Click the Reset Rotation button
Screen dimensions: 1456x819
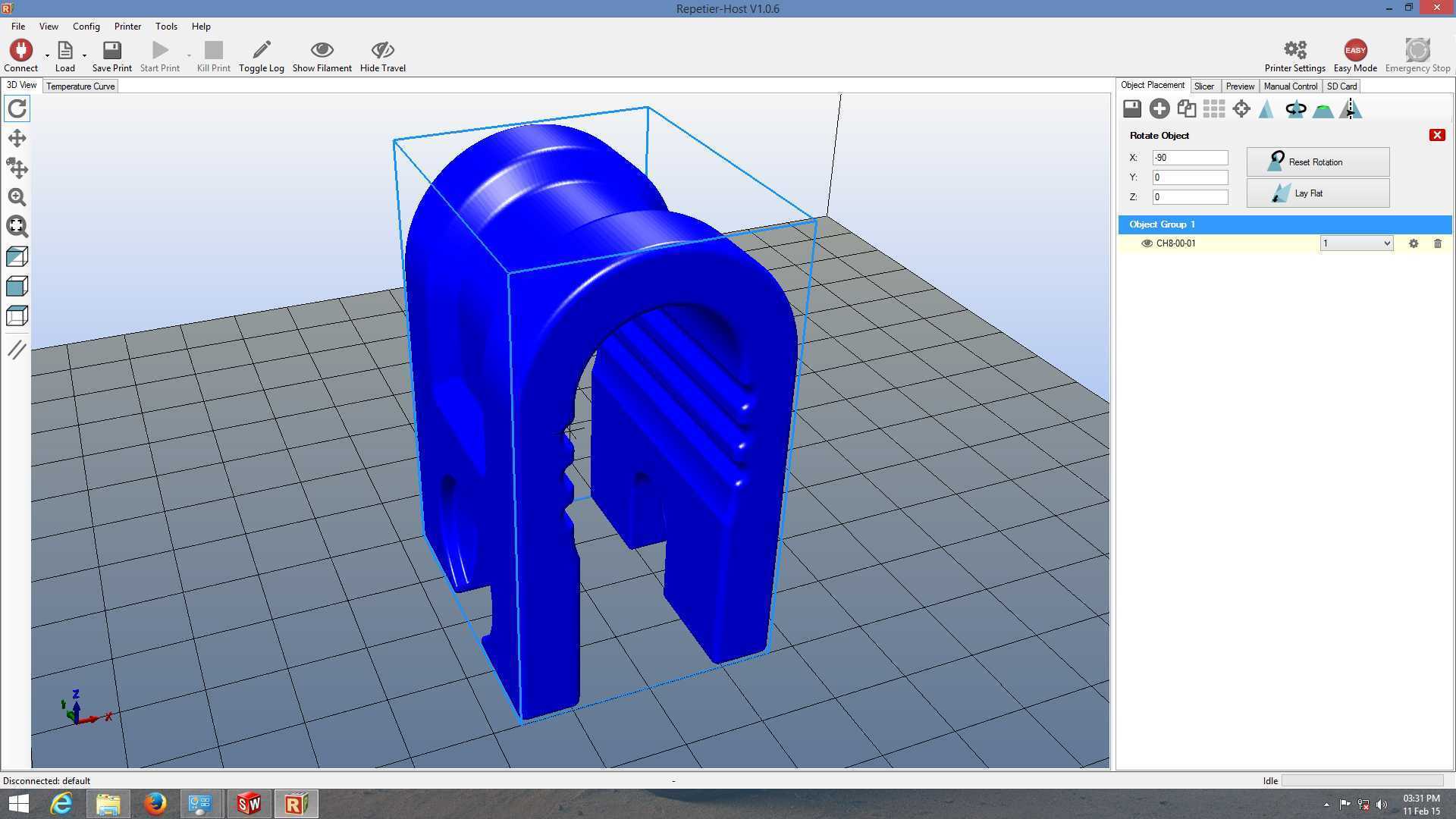click(x=1318, y=162)
